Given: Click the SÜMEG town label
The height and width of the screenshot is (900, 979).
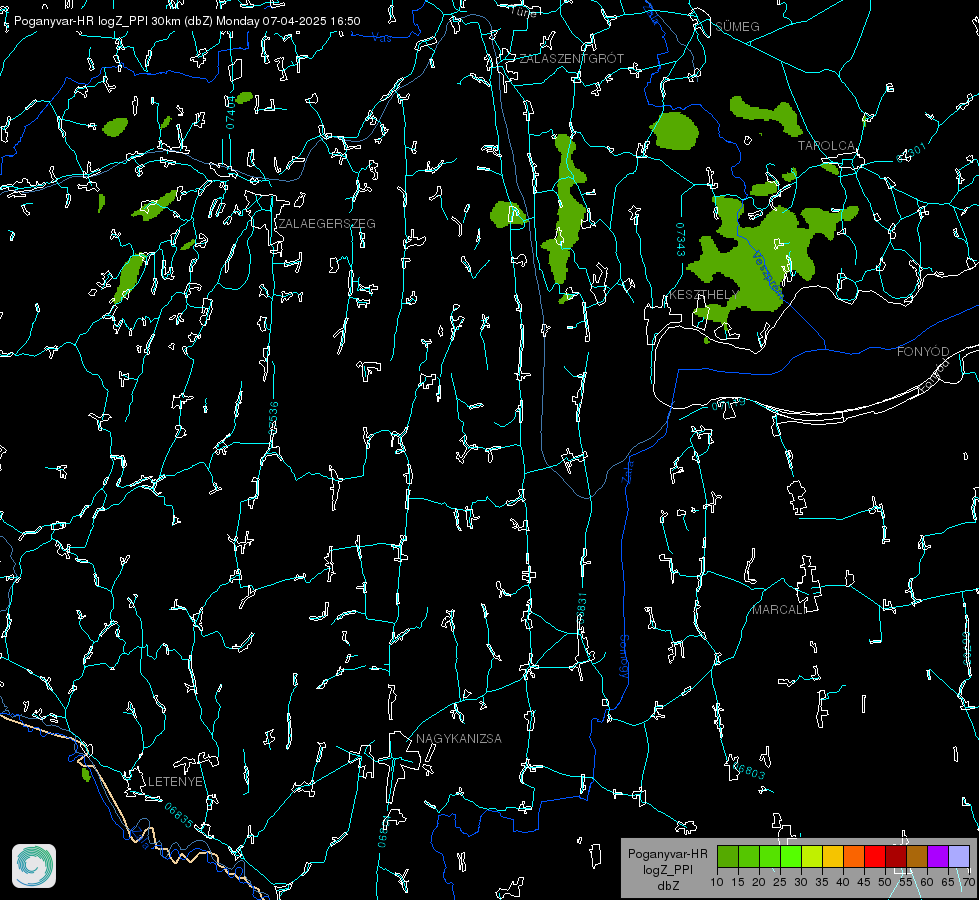Looking at the screenshot, I should (737, 26).
